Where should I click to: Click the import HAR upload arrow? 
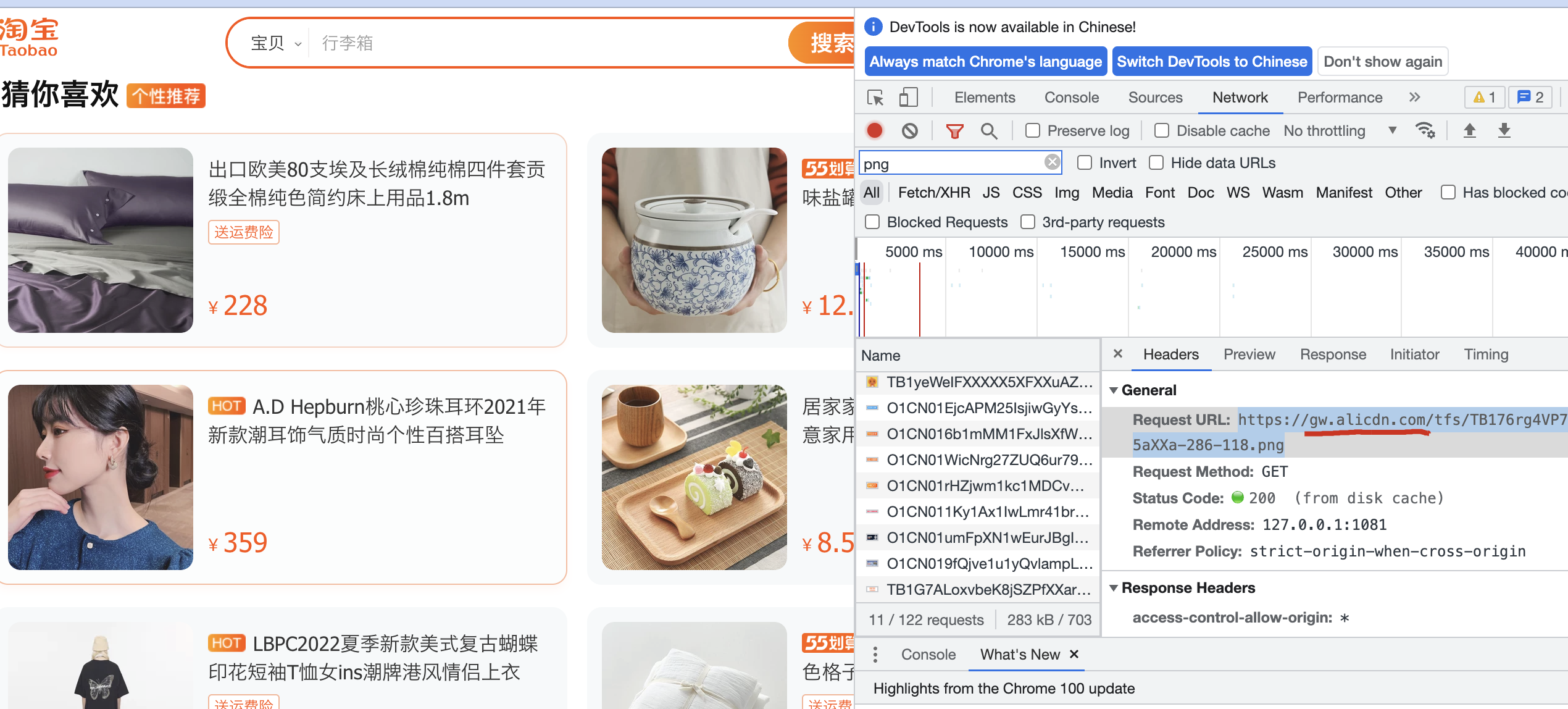[1469, 131]
